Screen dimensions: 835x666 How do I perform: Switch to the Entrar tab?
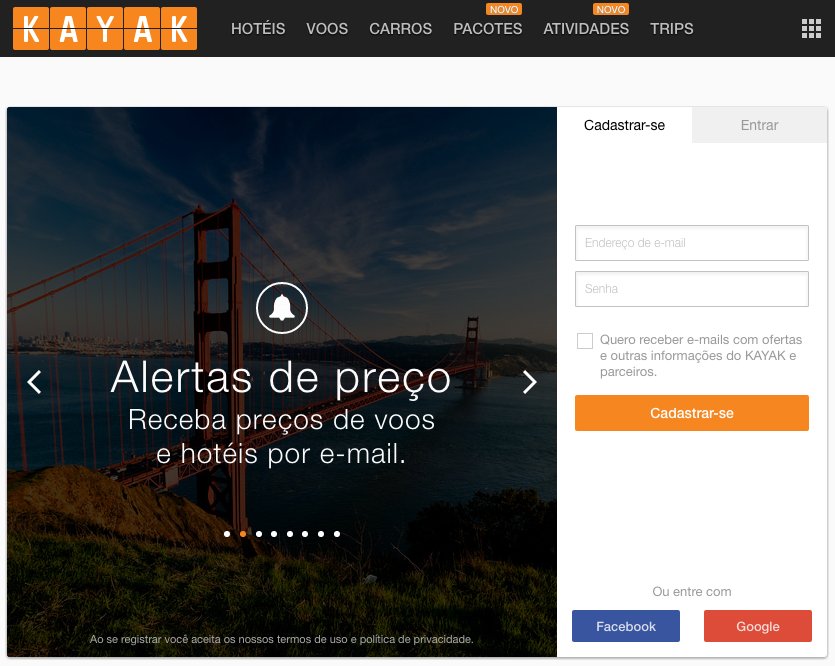click(758, 125)
